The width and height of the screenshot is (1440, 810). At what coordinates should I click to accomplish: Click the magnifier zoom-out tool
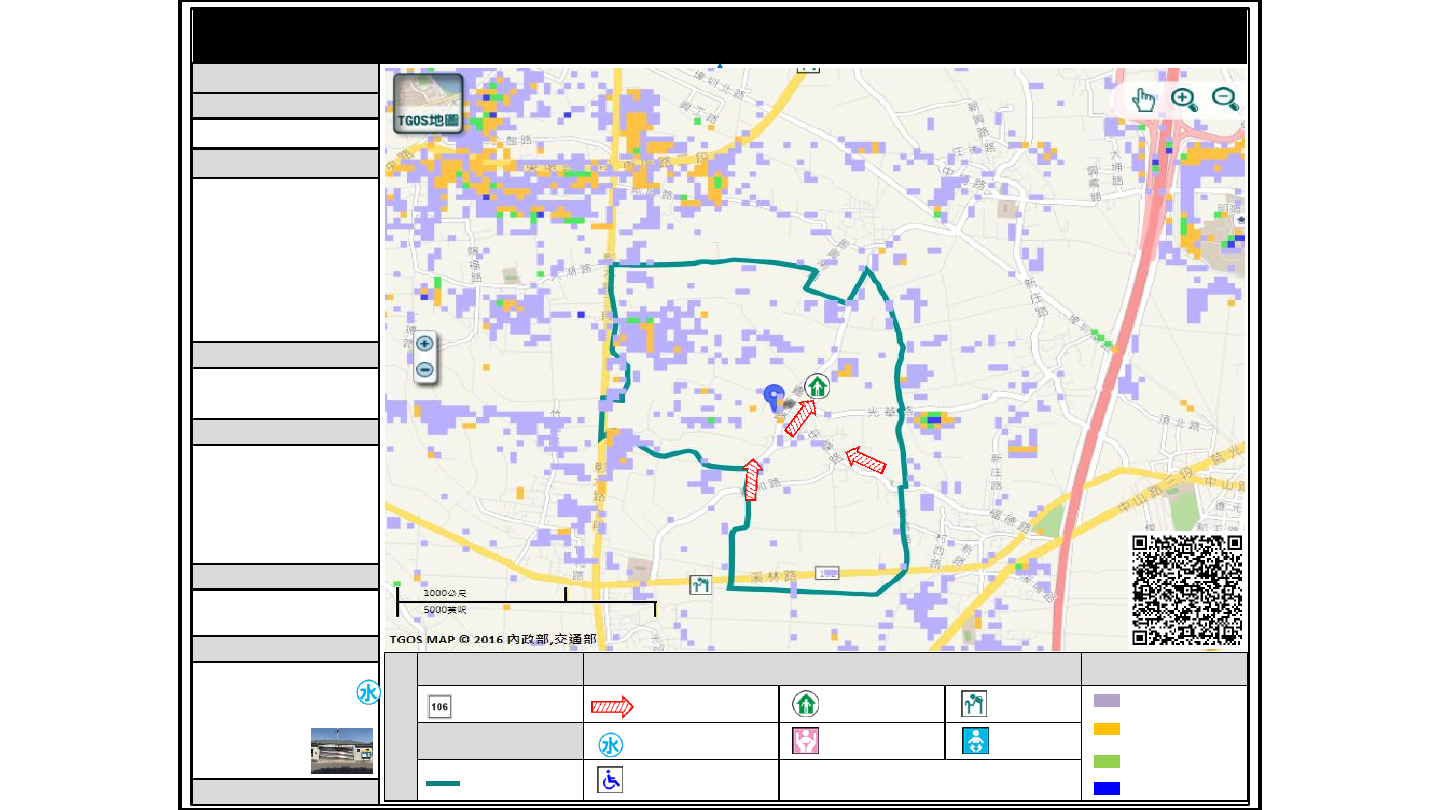pos(1225,99)
